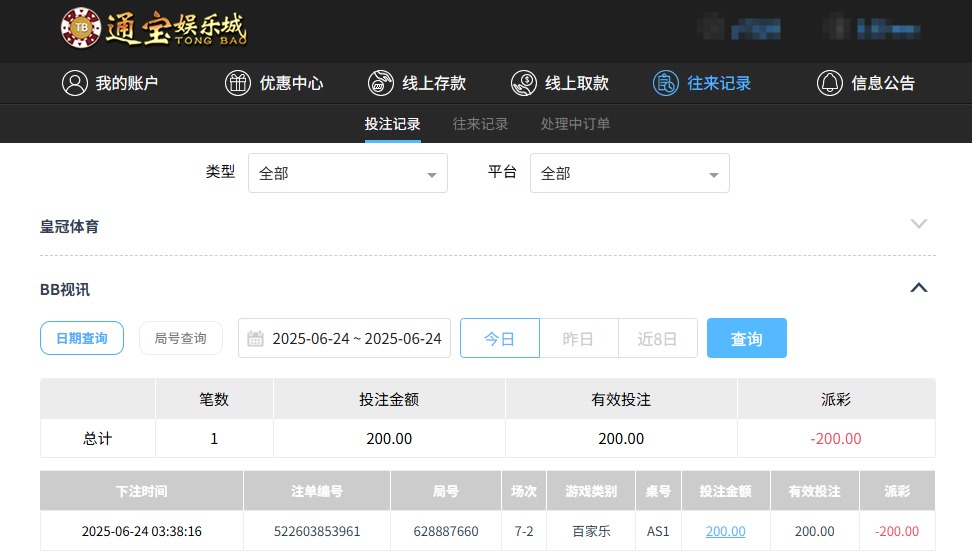Click the 局号 column header

click(x=446, y=491)
